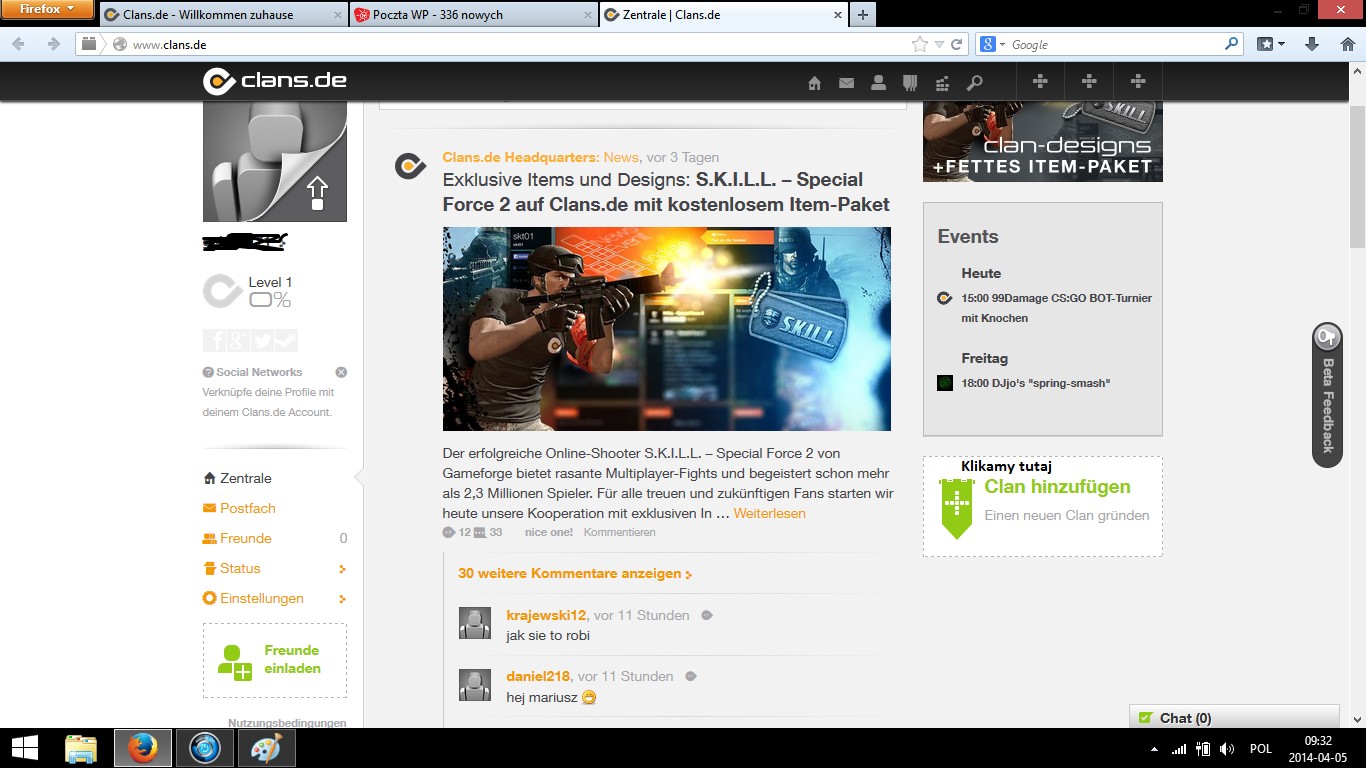Screen dimensions: 1366x768
Task: Click the like icon beside daniel218's comment
Action: click(x=691, y=676)
